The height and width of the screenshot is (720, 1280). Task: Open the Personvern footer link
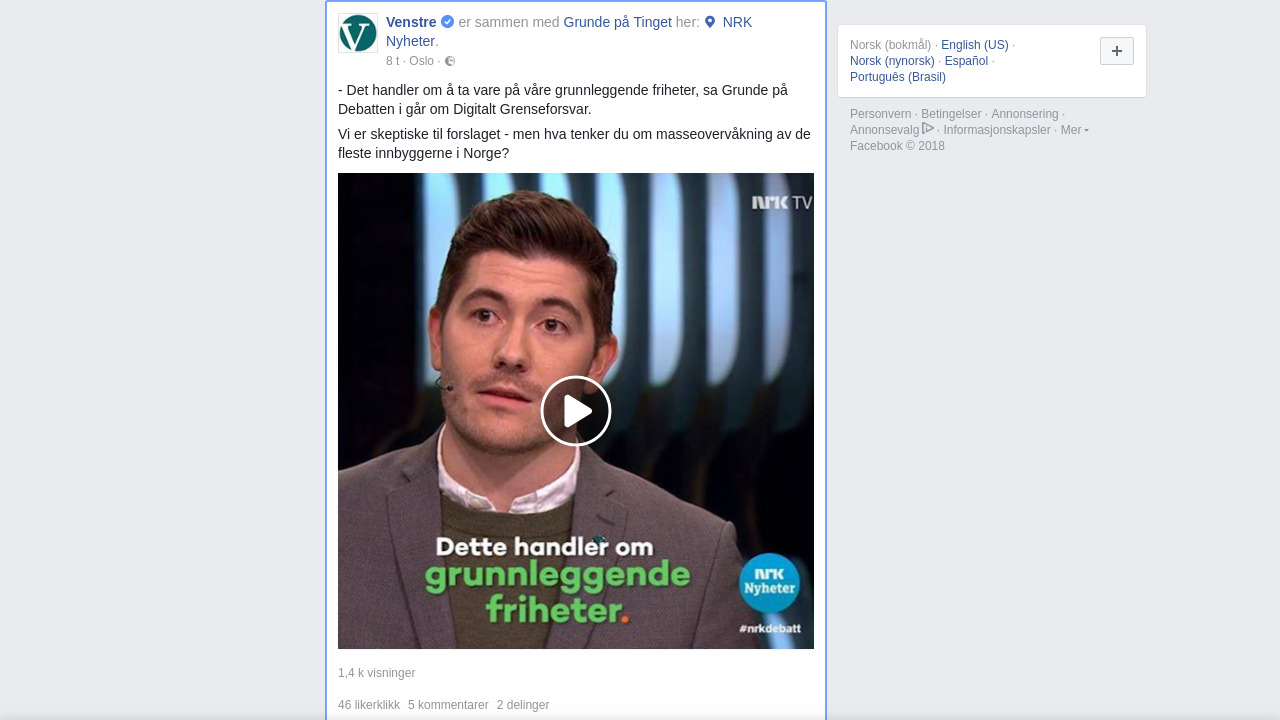[881, 114]
